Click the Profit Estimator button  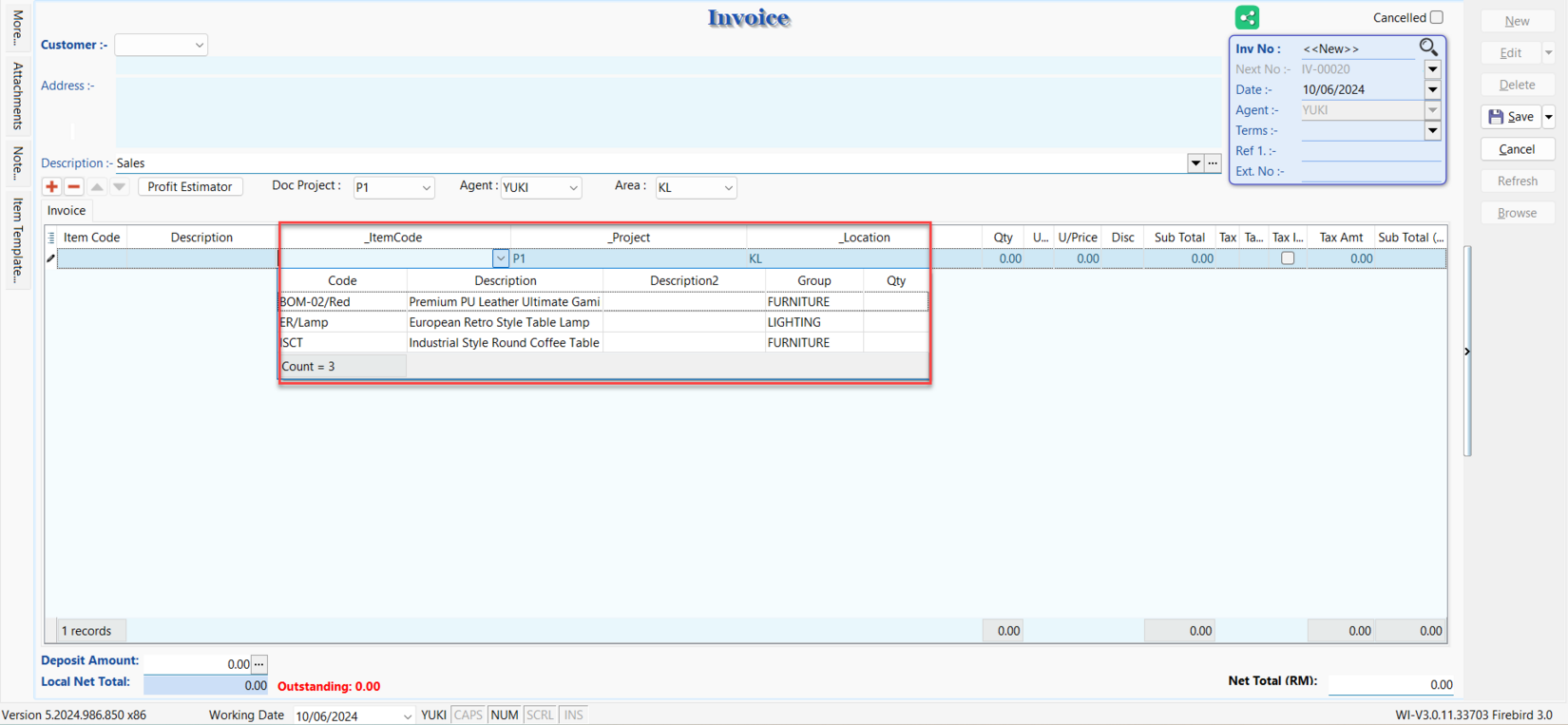(x=190, y=187)
